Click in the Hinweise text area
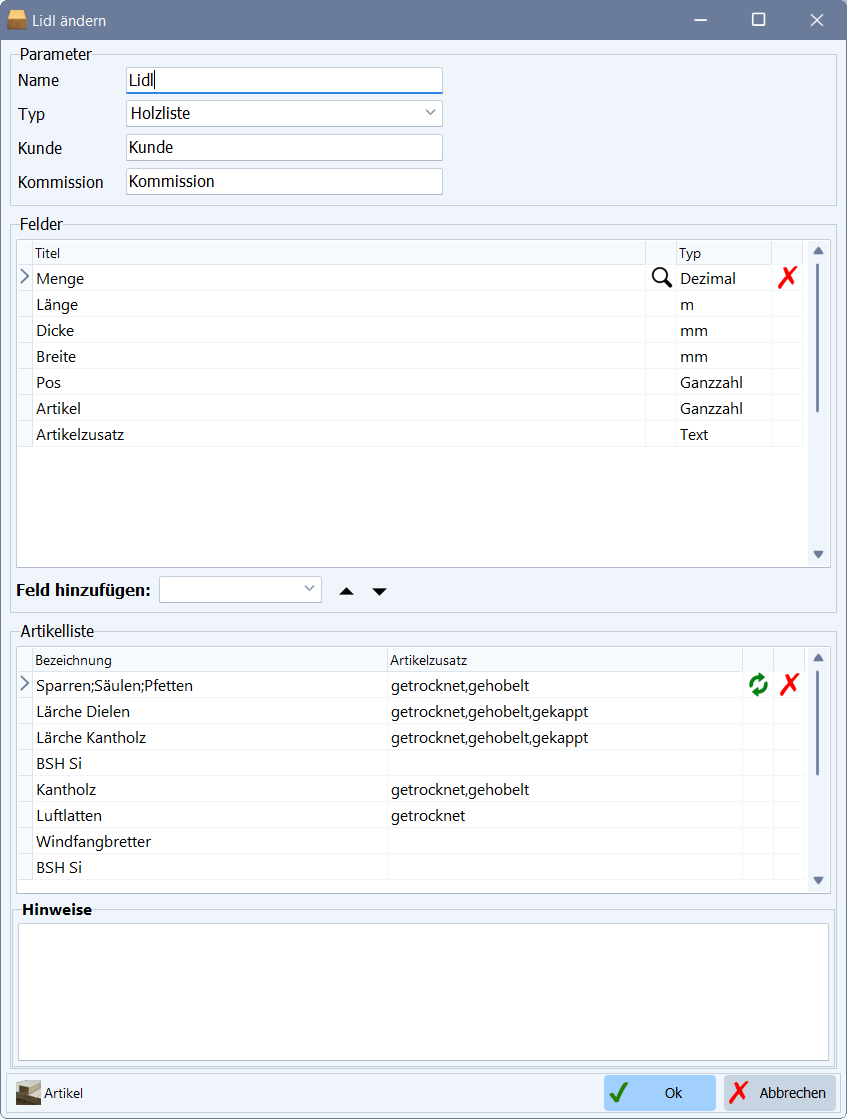847x1119 pixels. (x=423, y=992)
